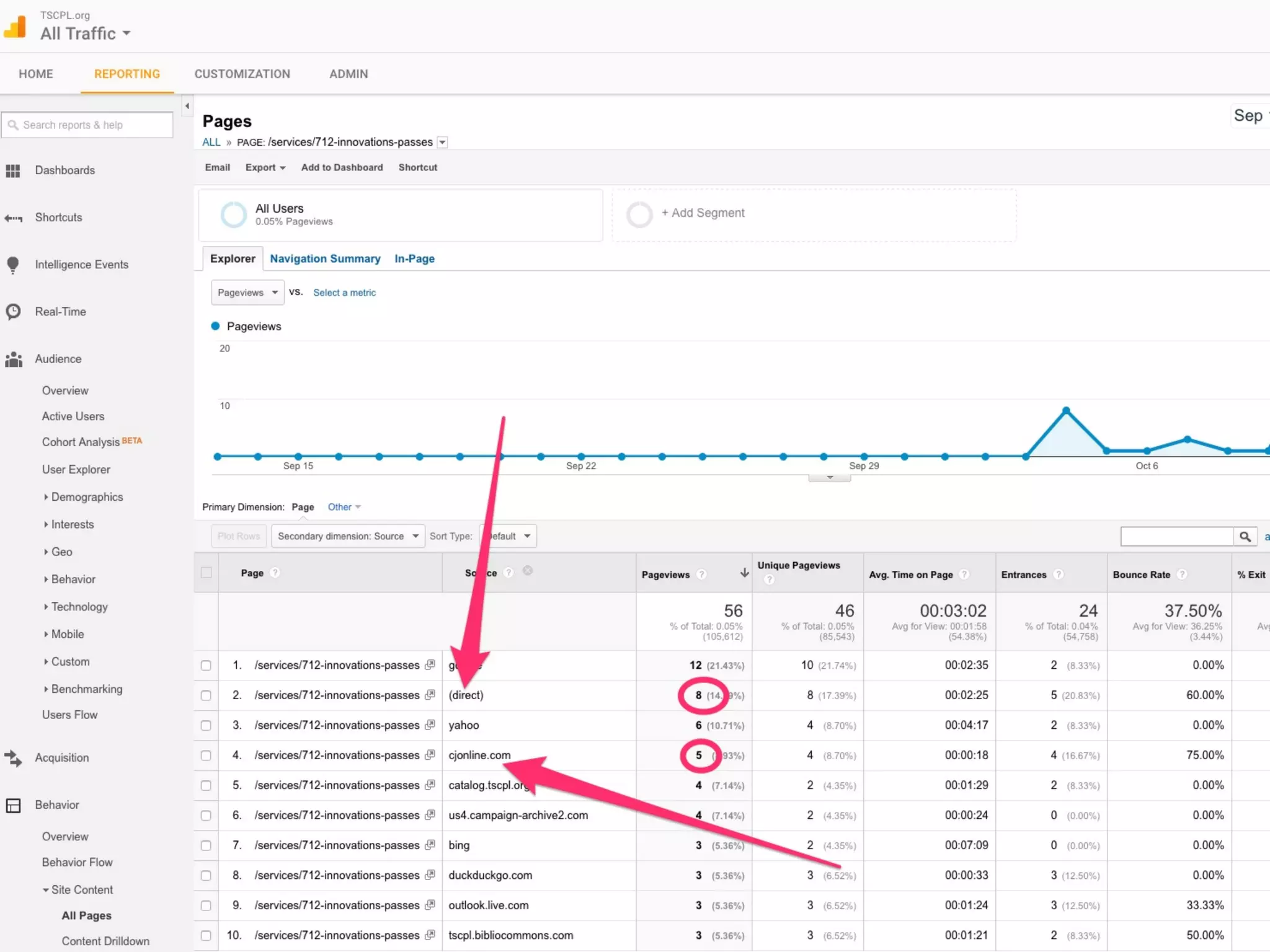1270x952 pixels.
Task: Open the yahoo row page link icon
Action: pyautogui.click(x=430, y=725)
